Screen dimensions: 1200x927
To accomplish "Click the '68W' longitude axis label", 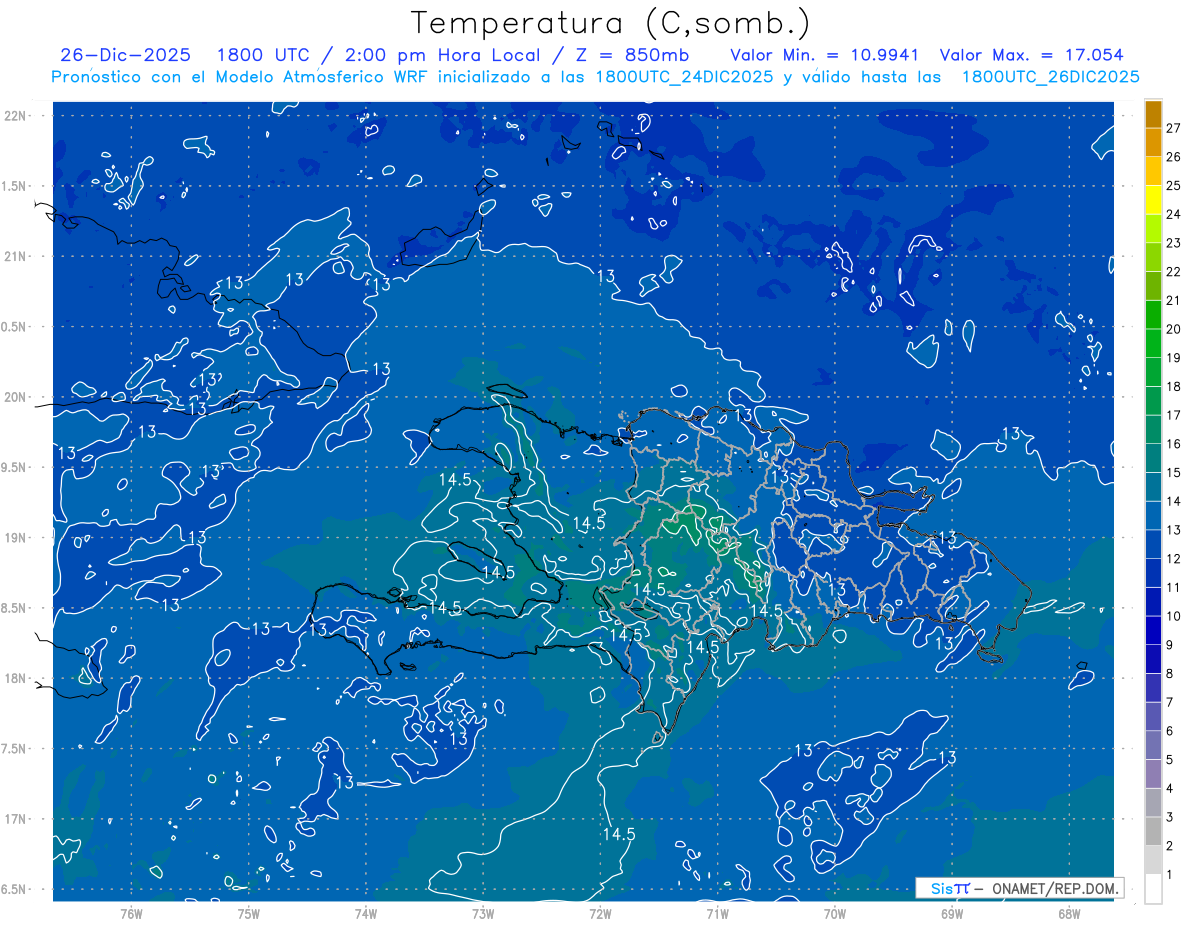I will point(1069,913).
